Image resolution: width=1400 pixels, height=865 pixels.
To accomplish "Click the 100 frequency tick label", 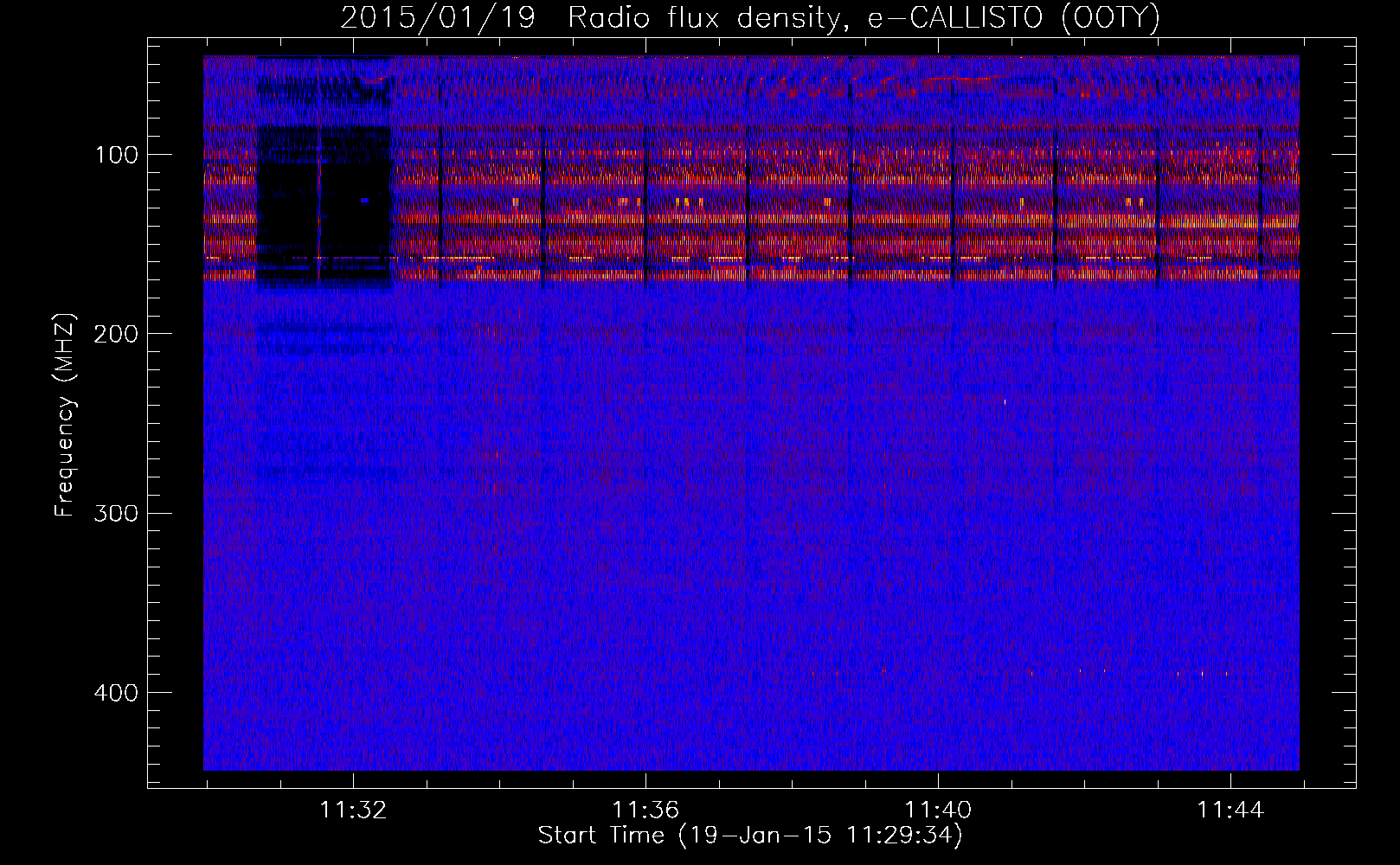I will click(x=117, y=155).
